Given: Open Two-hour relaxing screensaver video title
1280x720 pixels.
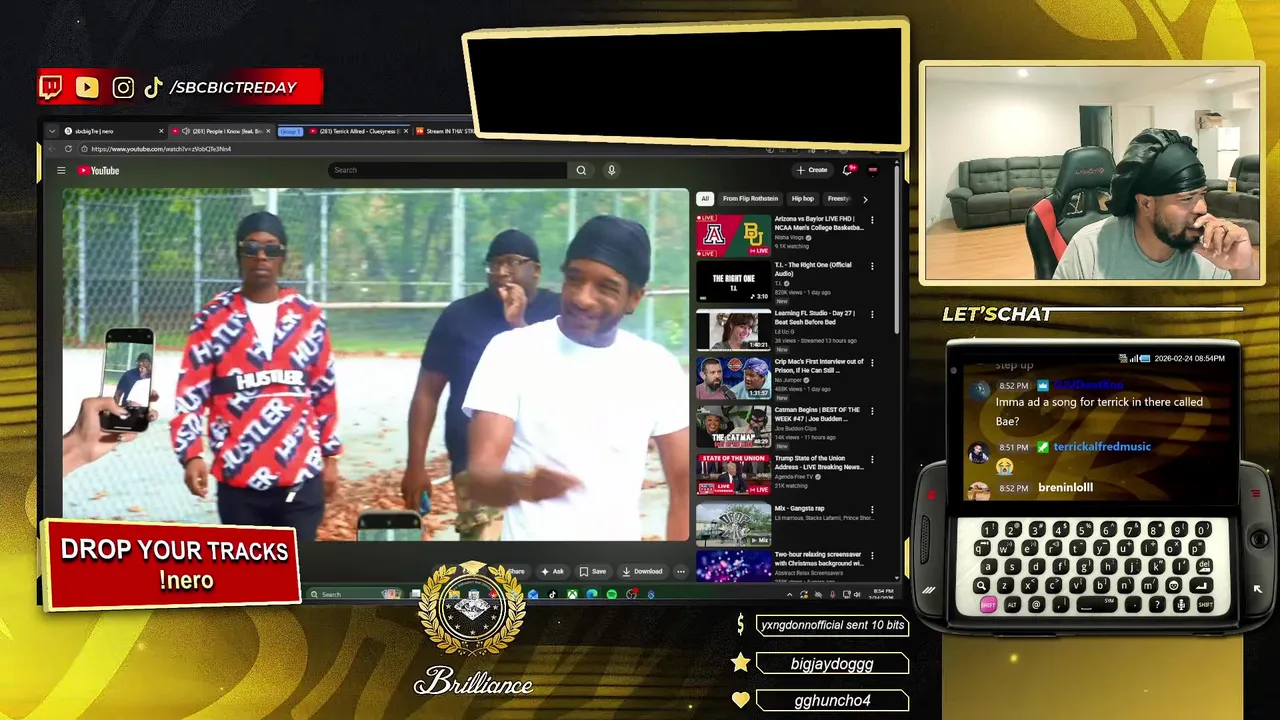Looking at the screenshot, I should (819, 558).
